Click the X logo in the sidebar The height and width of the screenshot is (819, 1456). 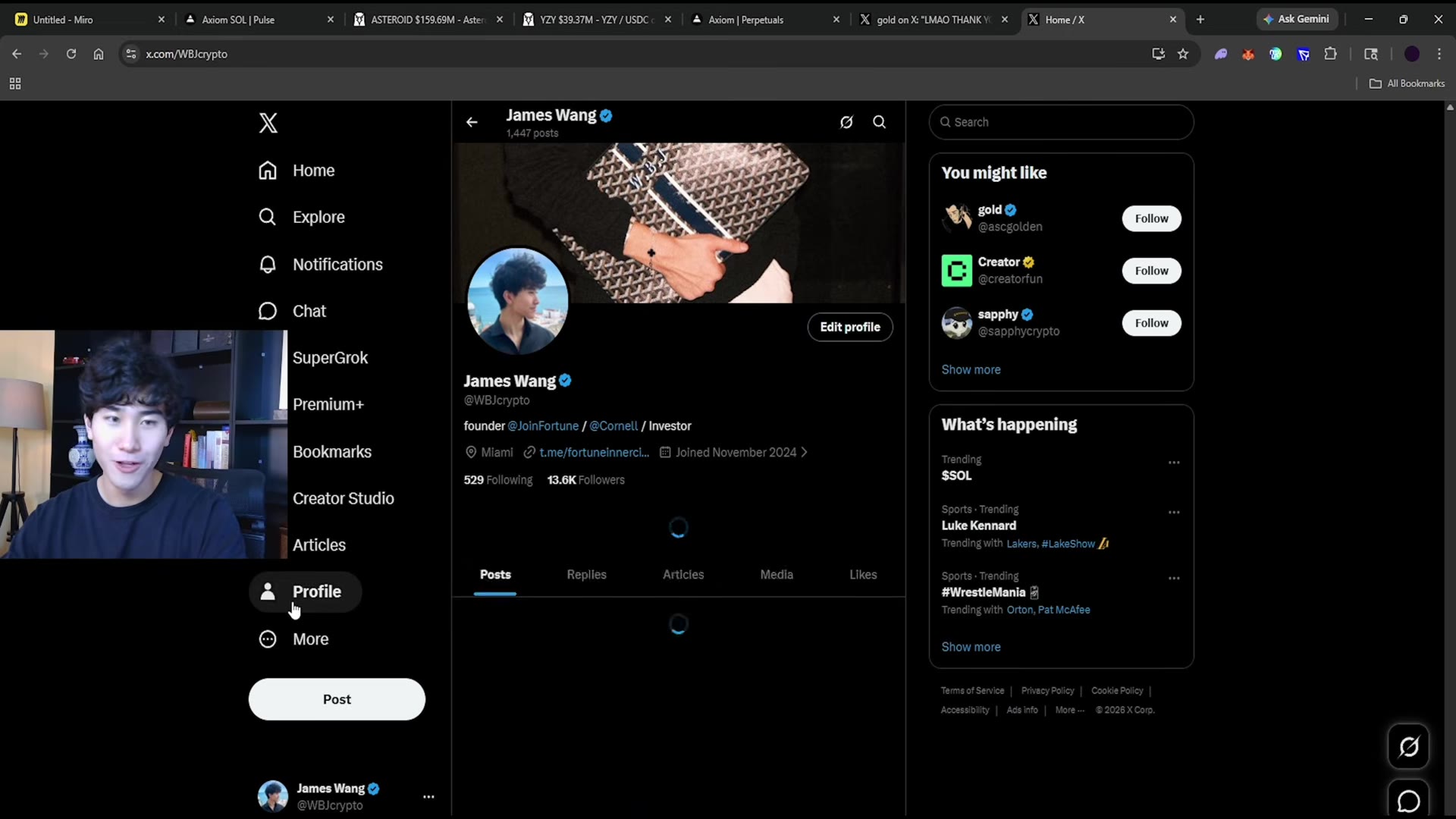[x=268, y=123]
